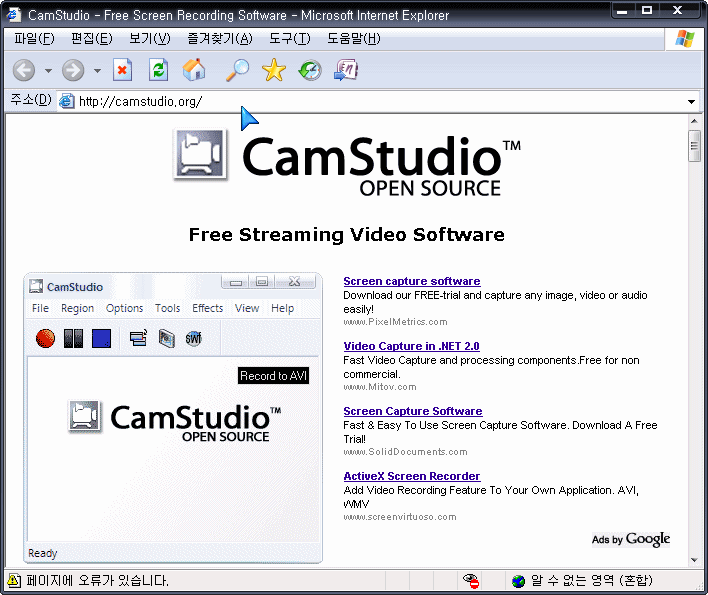This screenshot has height=595, width=708.
Task: Click the IE icon in the title bar
Action: pos(14,15)
